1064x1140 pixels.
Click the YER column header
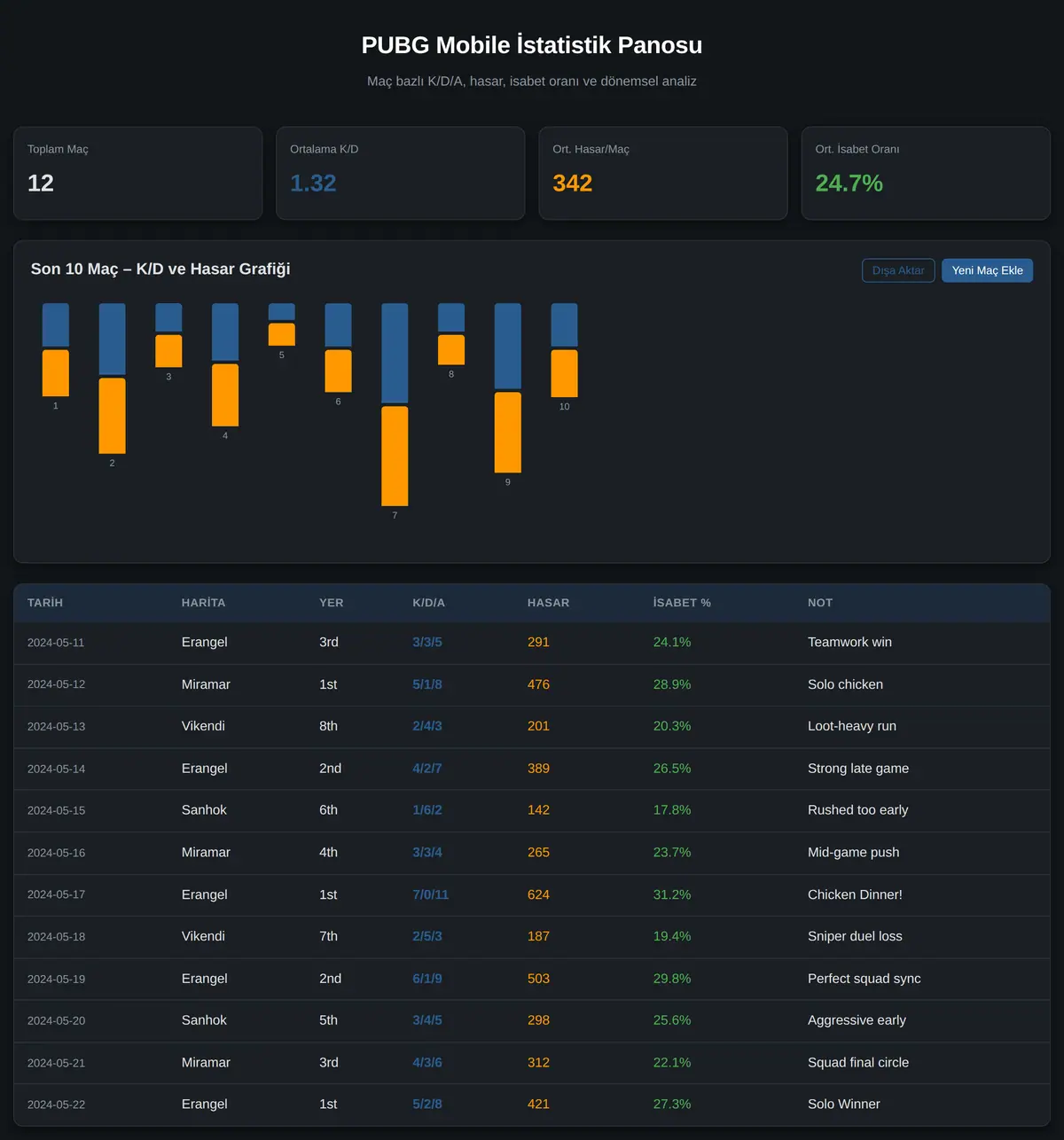point(332,603)
